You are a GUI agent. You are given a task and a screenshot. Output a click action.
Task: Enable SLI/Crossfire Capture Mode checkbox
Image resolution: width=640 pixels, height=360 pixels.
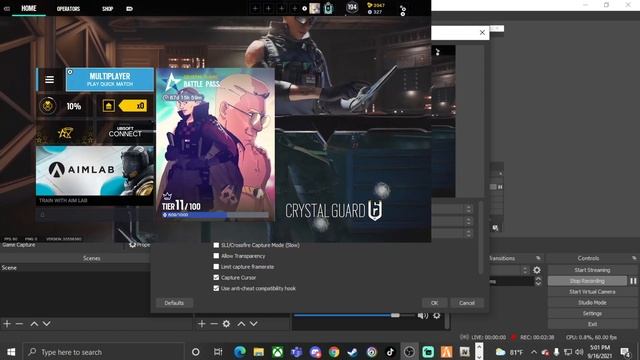point(216,245)
